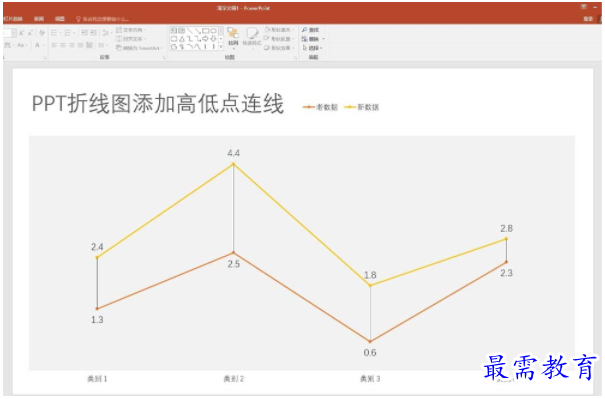Open the font size dropdown arrow

(14, 33)
